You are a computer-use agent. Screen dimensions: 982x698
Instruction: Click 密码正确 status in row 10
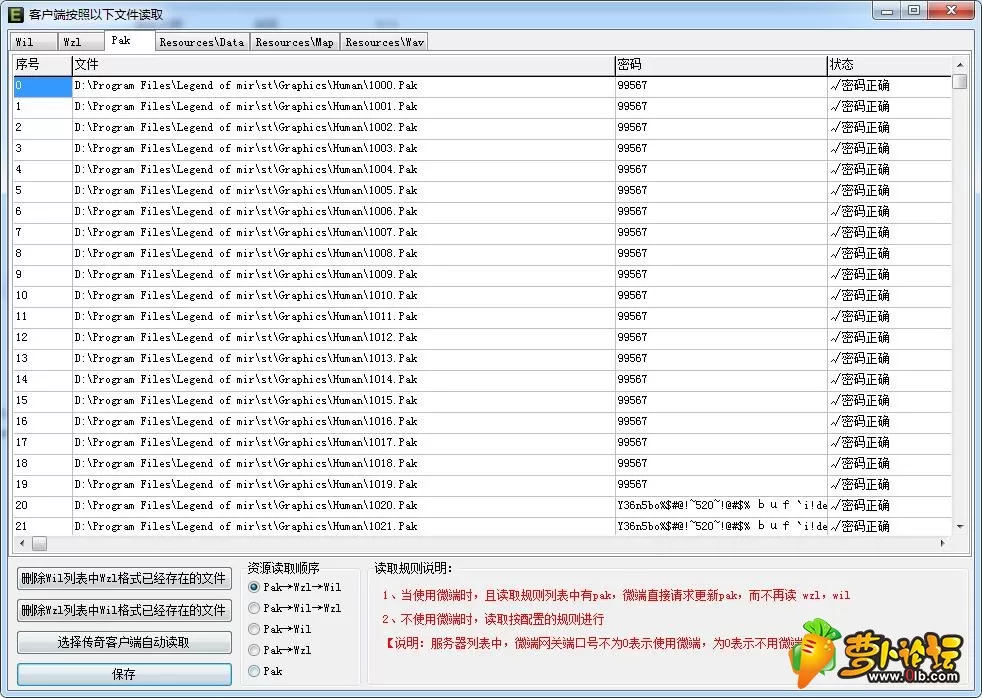(890, 295)
